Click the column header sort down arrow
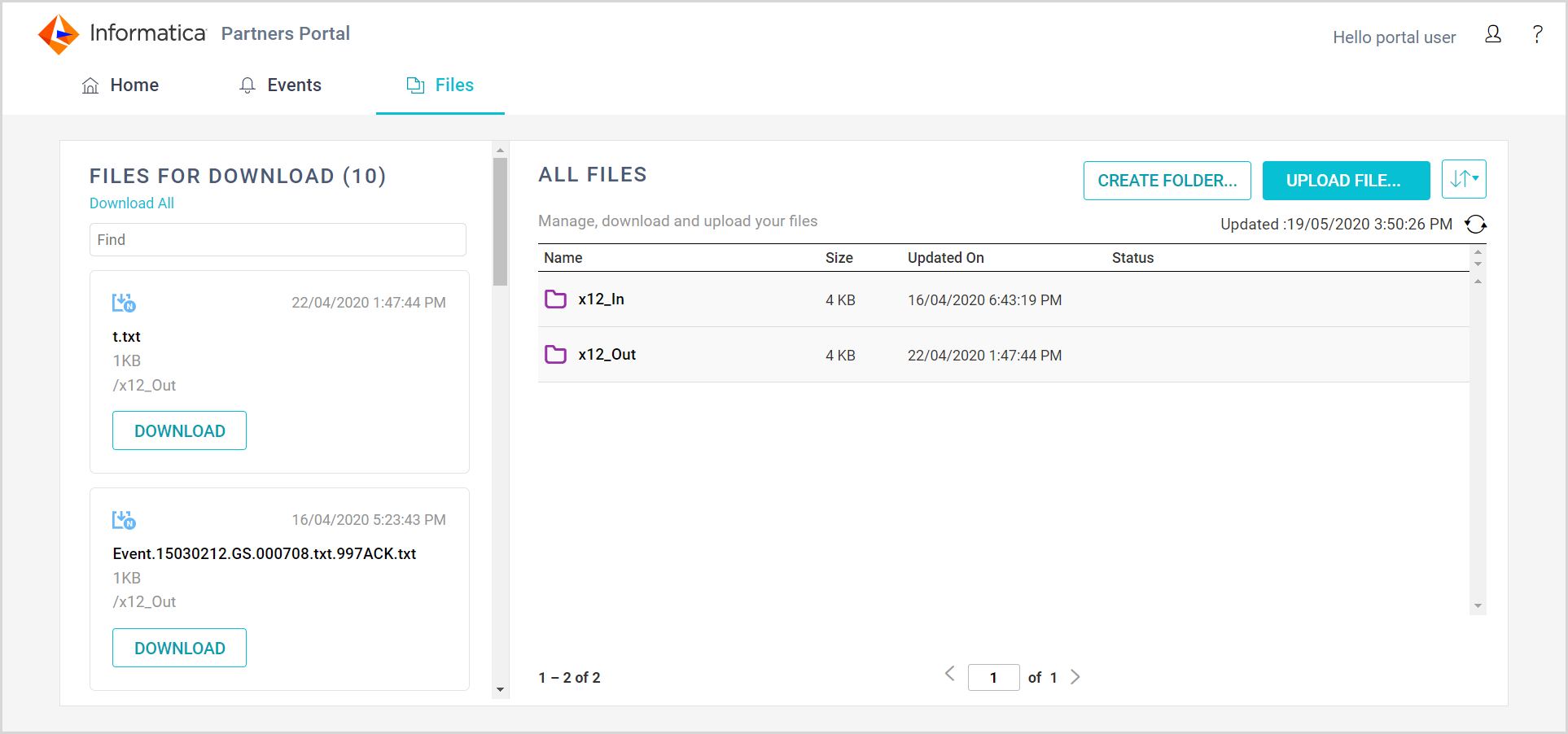 pyautogui.click(x=1478, y=264)
